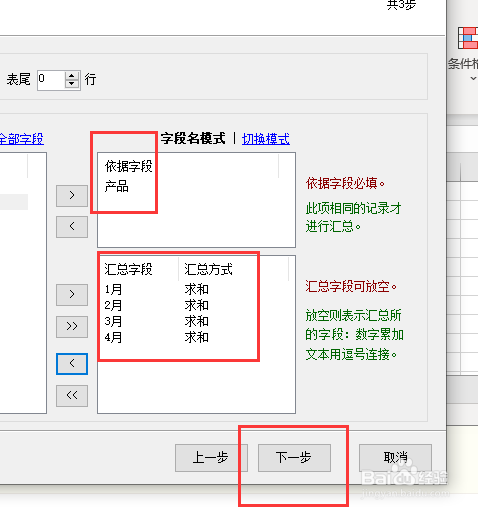
Task: Select the 2月 row in 汇总字段 list
Action: pos(113,305)
